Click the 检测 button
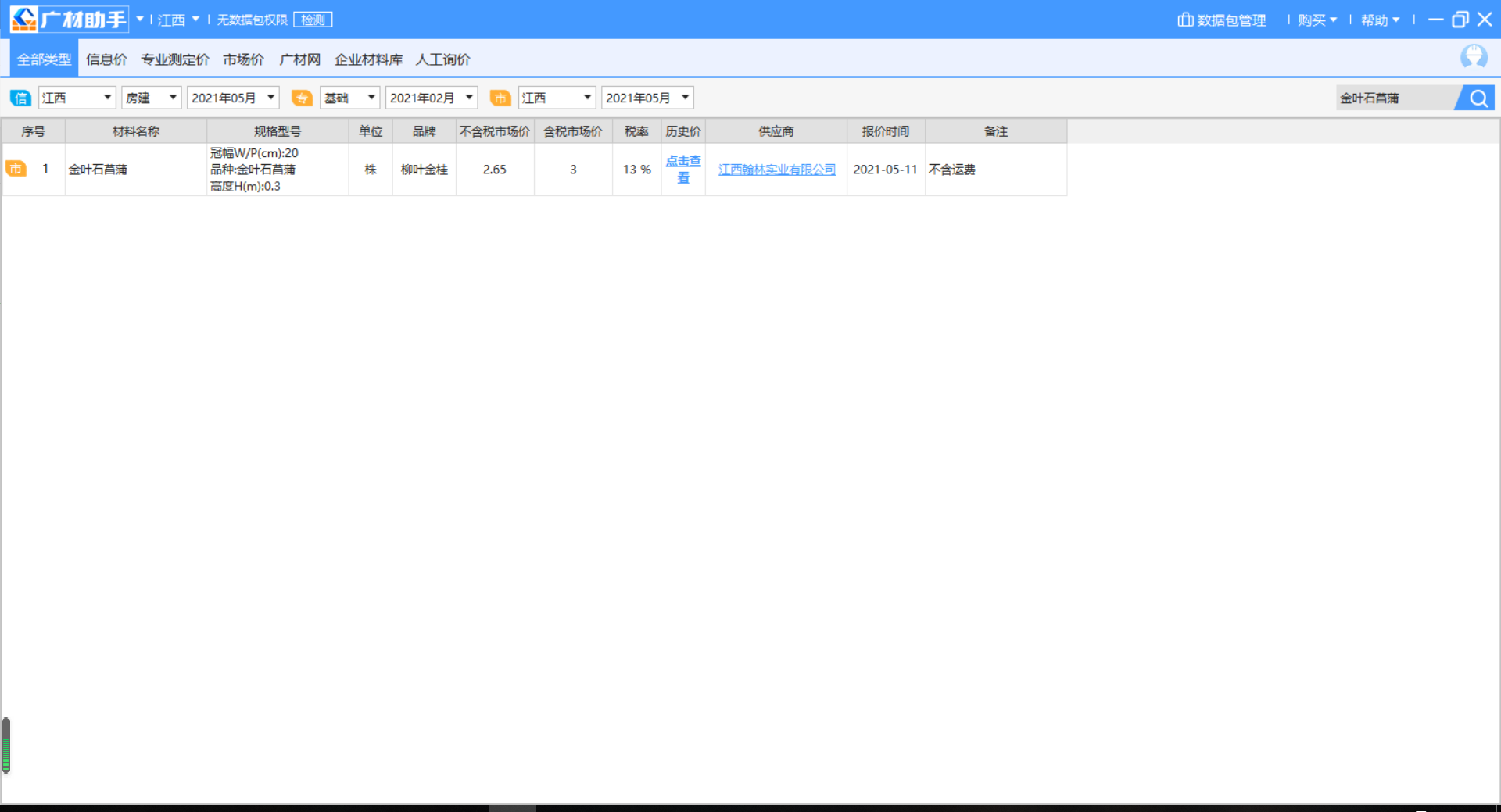The height and width of the screenshot is (812, 1501). [x=313, y=20]
